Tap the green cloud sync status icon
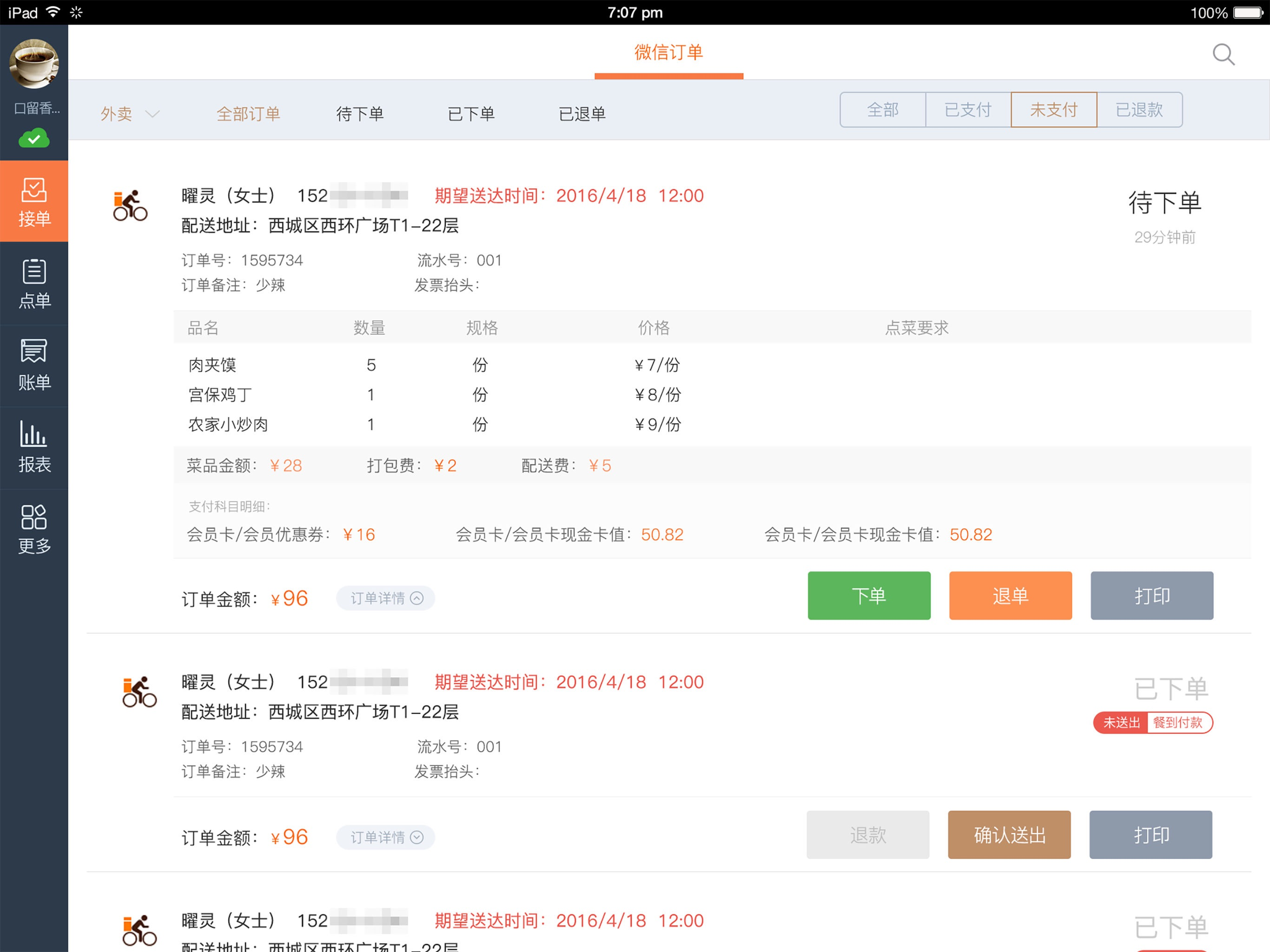Viewport: 1270px width, 952px height. click(x=34, y=139)
